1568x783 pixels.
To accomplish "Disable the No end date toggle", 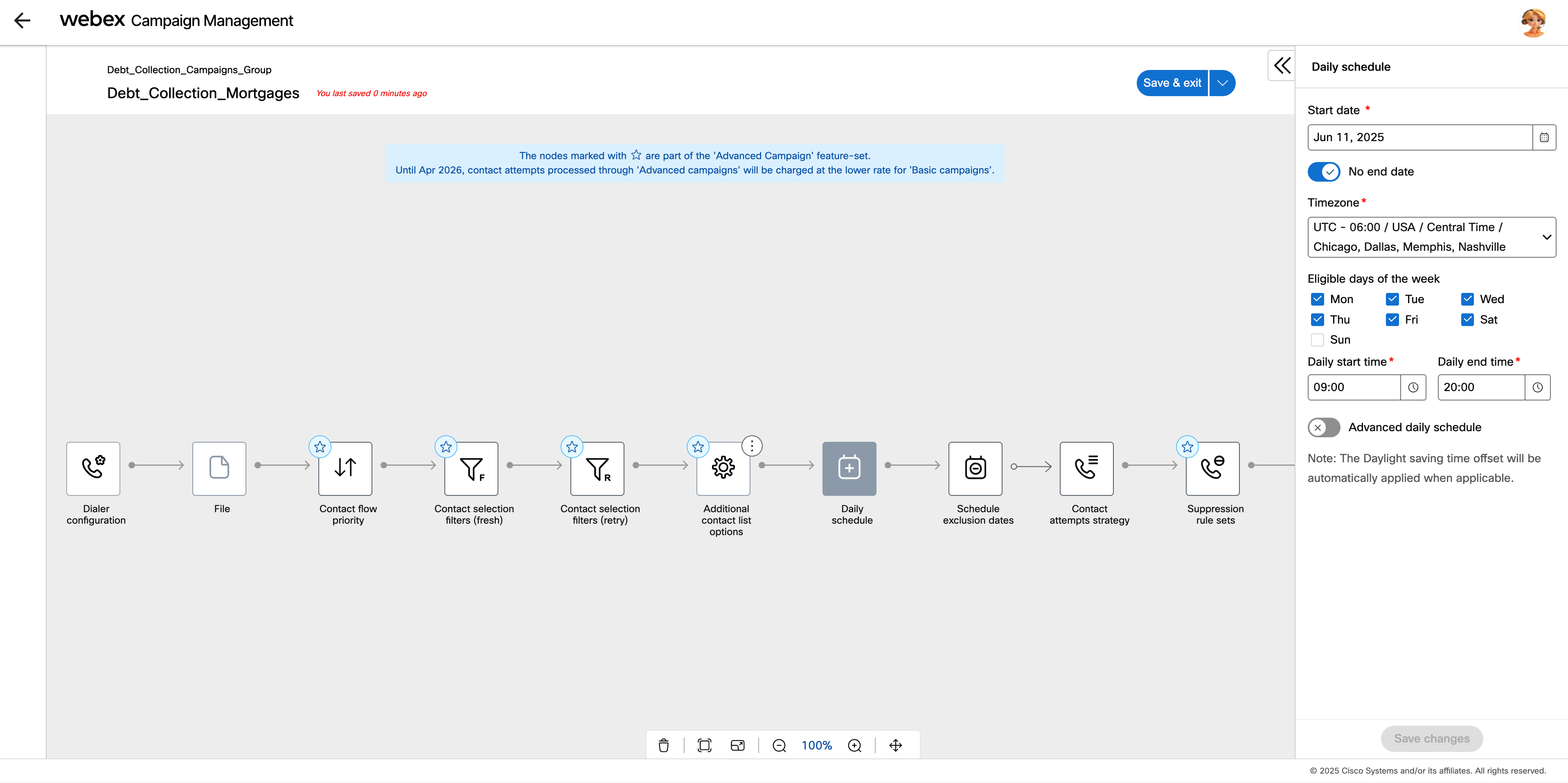I will click(x=1323, y=171).
